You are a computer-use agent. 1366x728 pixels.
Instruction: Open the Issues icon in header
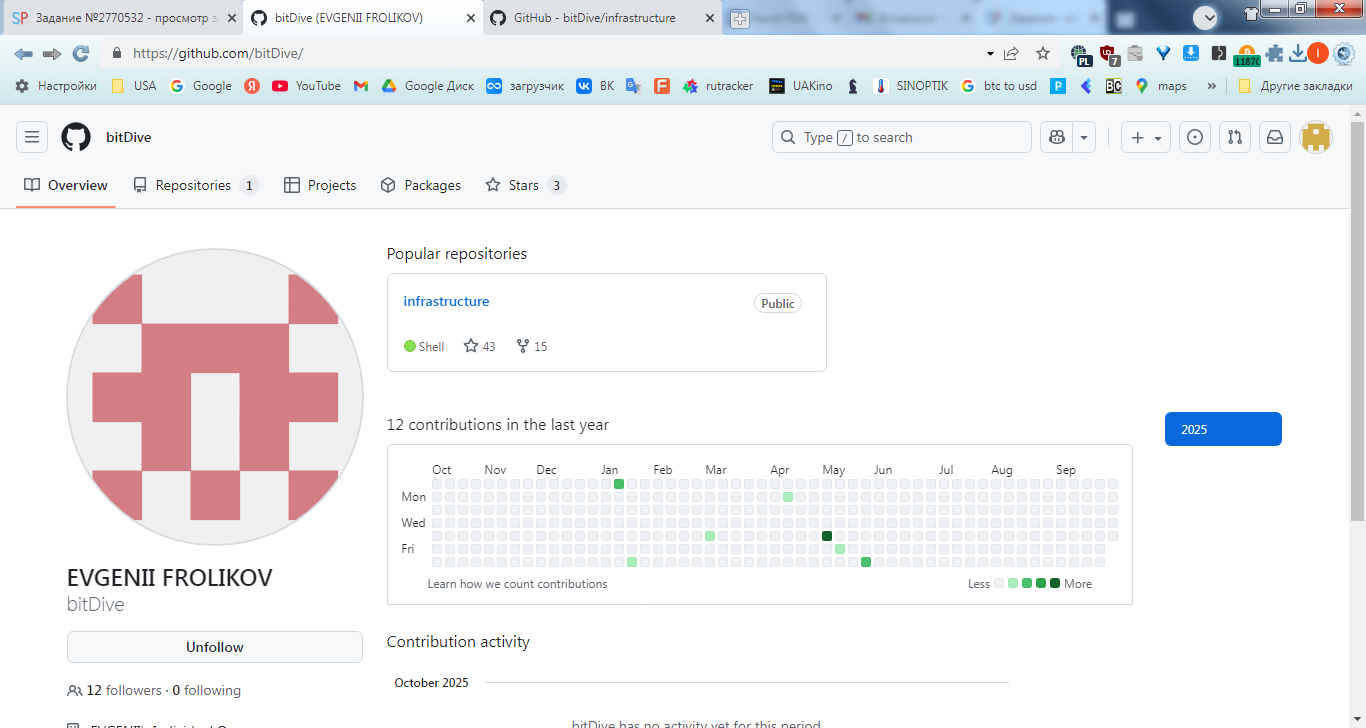(x=1195, y=137)
